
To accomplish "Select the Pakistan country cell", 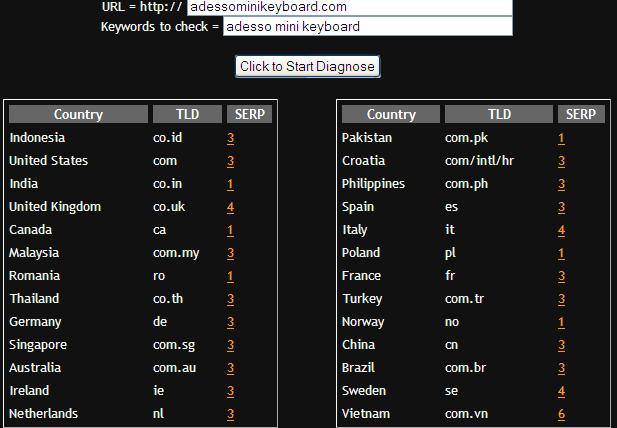I will pyautogui.click(x=367, y=138).
